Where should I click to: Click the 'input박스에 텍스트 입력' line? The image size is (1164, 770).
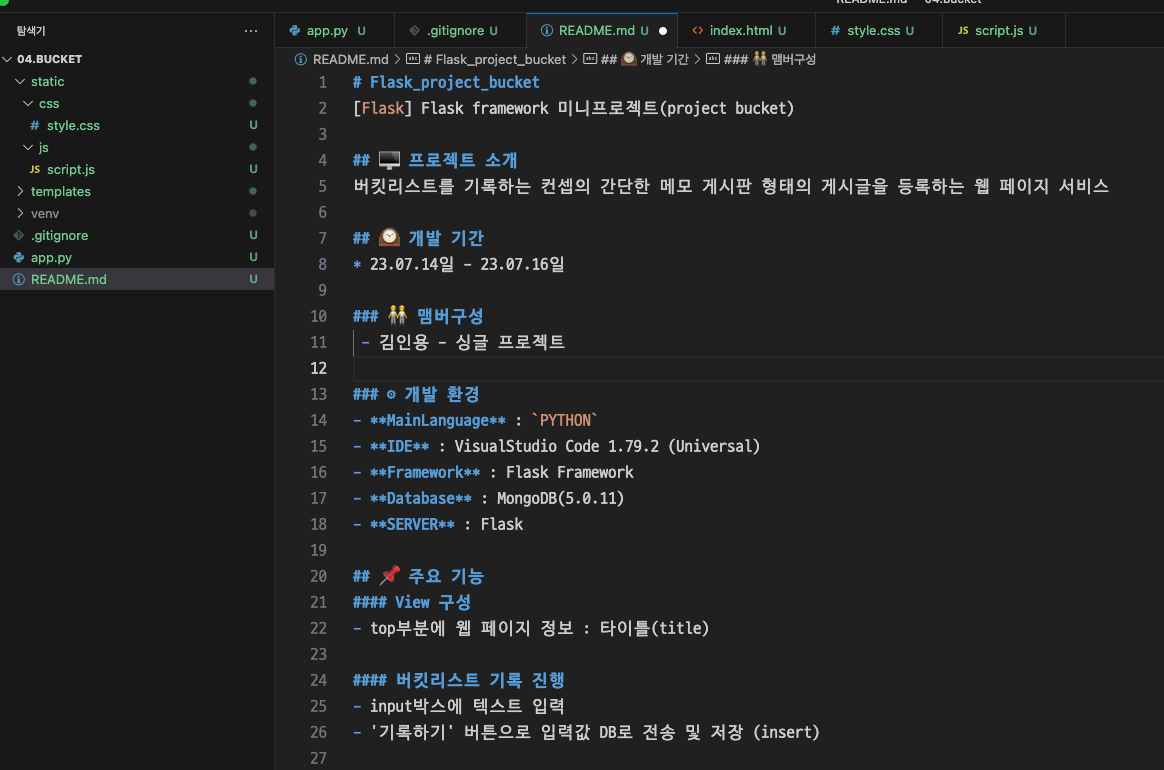467,706
